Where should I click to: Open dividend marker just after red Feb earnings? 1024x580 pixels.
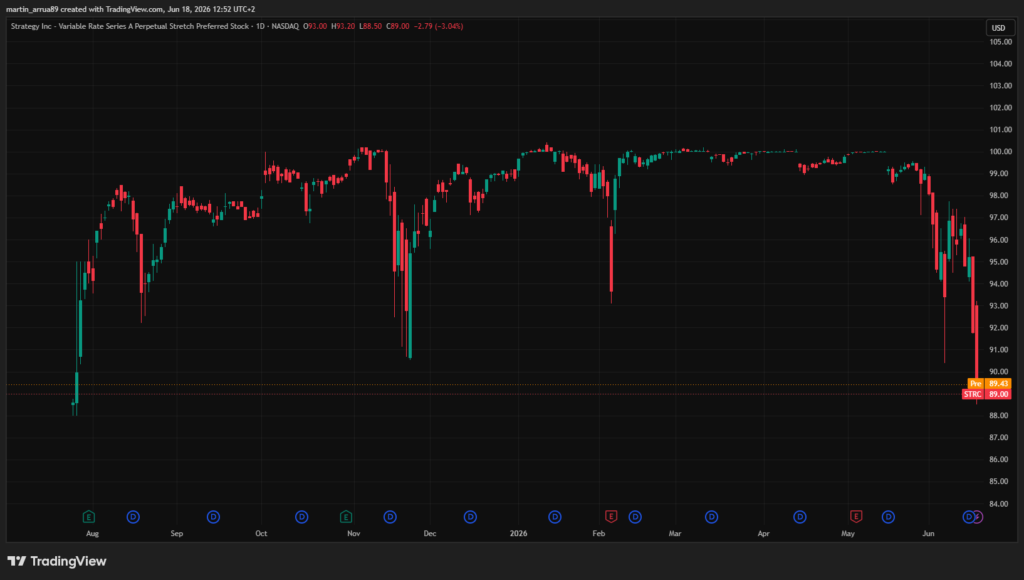[x=635, y=517]
